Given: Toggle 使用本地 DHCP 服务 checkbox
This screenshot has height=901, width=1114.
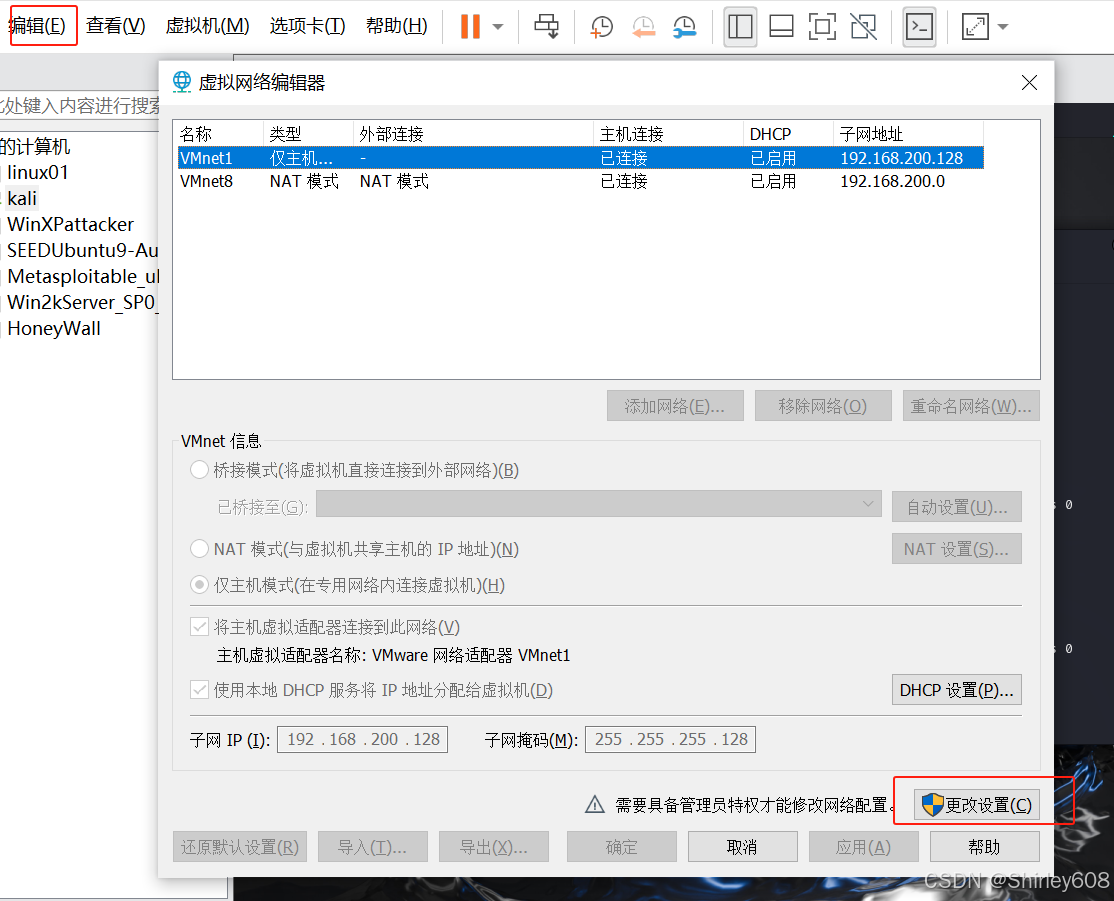Looking at the screenshot, I should 200,689.
